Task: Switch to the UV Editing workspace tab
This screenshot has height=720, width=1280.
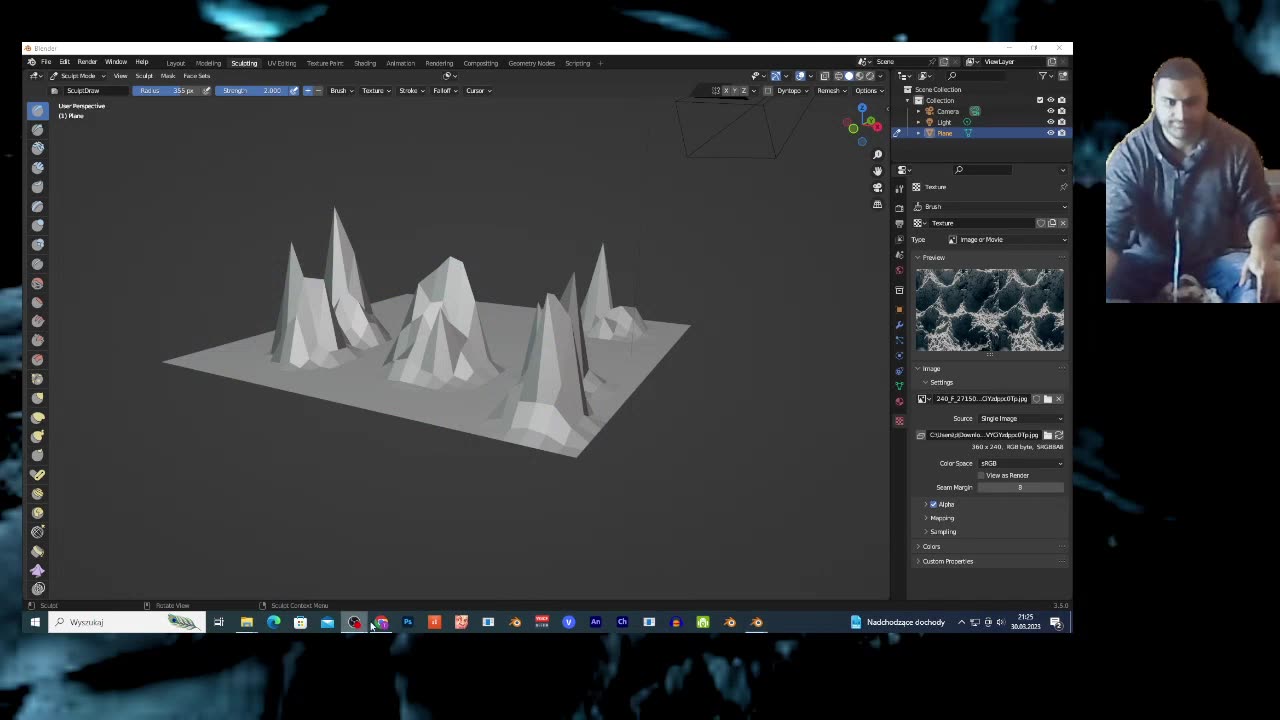Action: pyautogui.click(x=281, y=63)
